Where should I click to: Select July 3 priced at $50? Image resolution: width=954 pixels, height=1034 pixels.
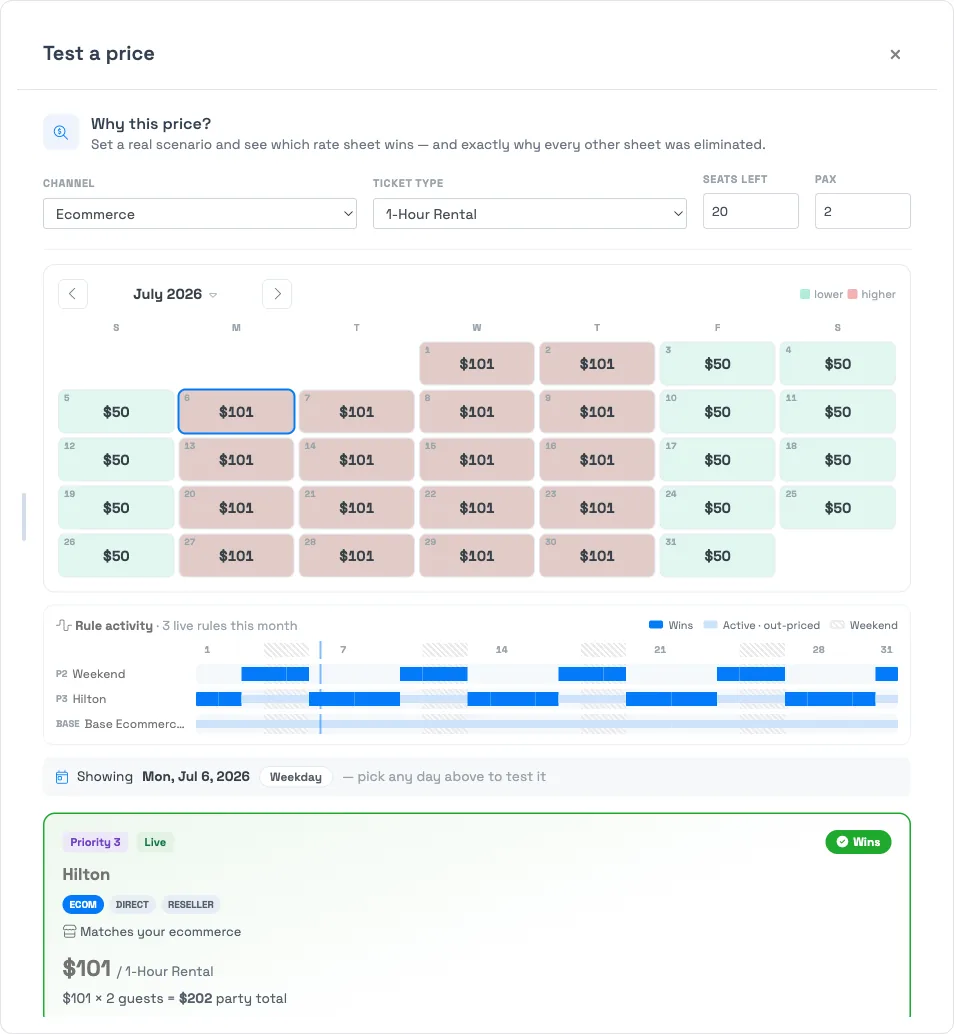pyautogui.click(x=717, y=363)
